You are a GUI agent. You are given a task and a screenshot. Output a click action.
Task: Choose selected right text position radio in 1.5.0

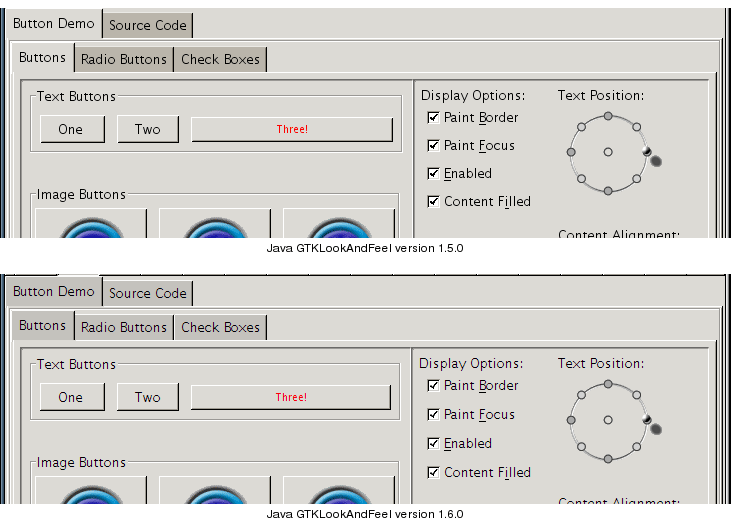[647, 151]
